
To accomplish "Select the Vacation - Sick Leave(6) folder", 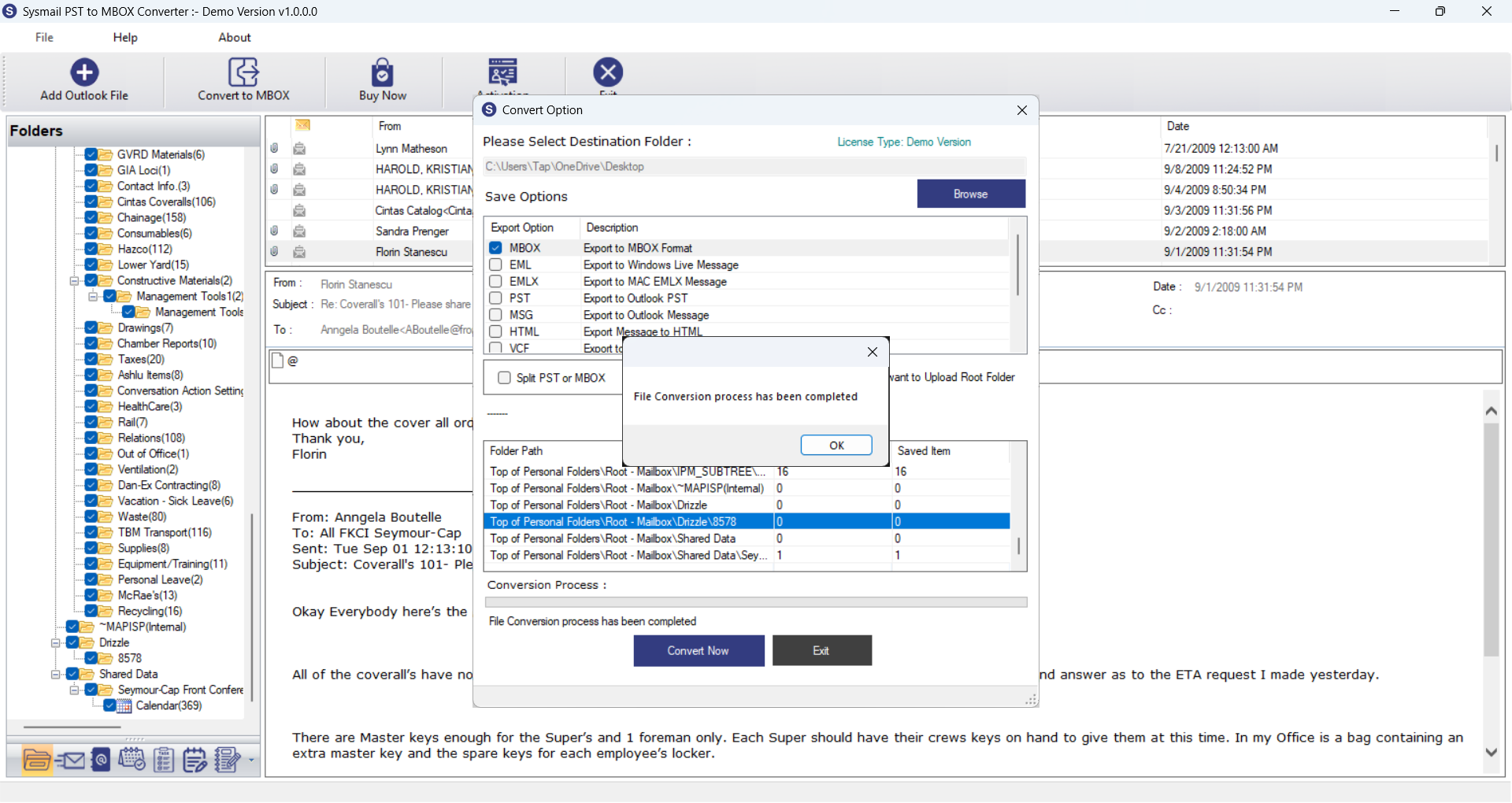I will [176, 501].
